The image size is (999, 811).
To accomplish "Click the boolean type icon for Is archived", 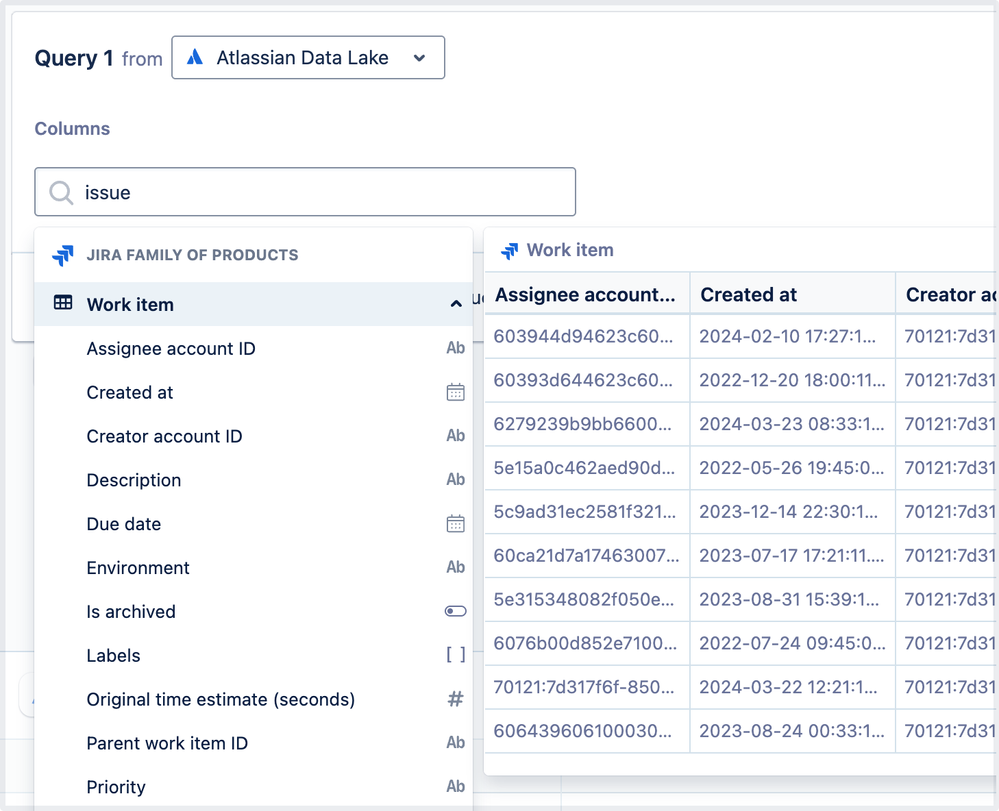I will 456,612.
